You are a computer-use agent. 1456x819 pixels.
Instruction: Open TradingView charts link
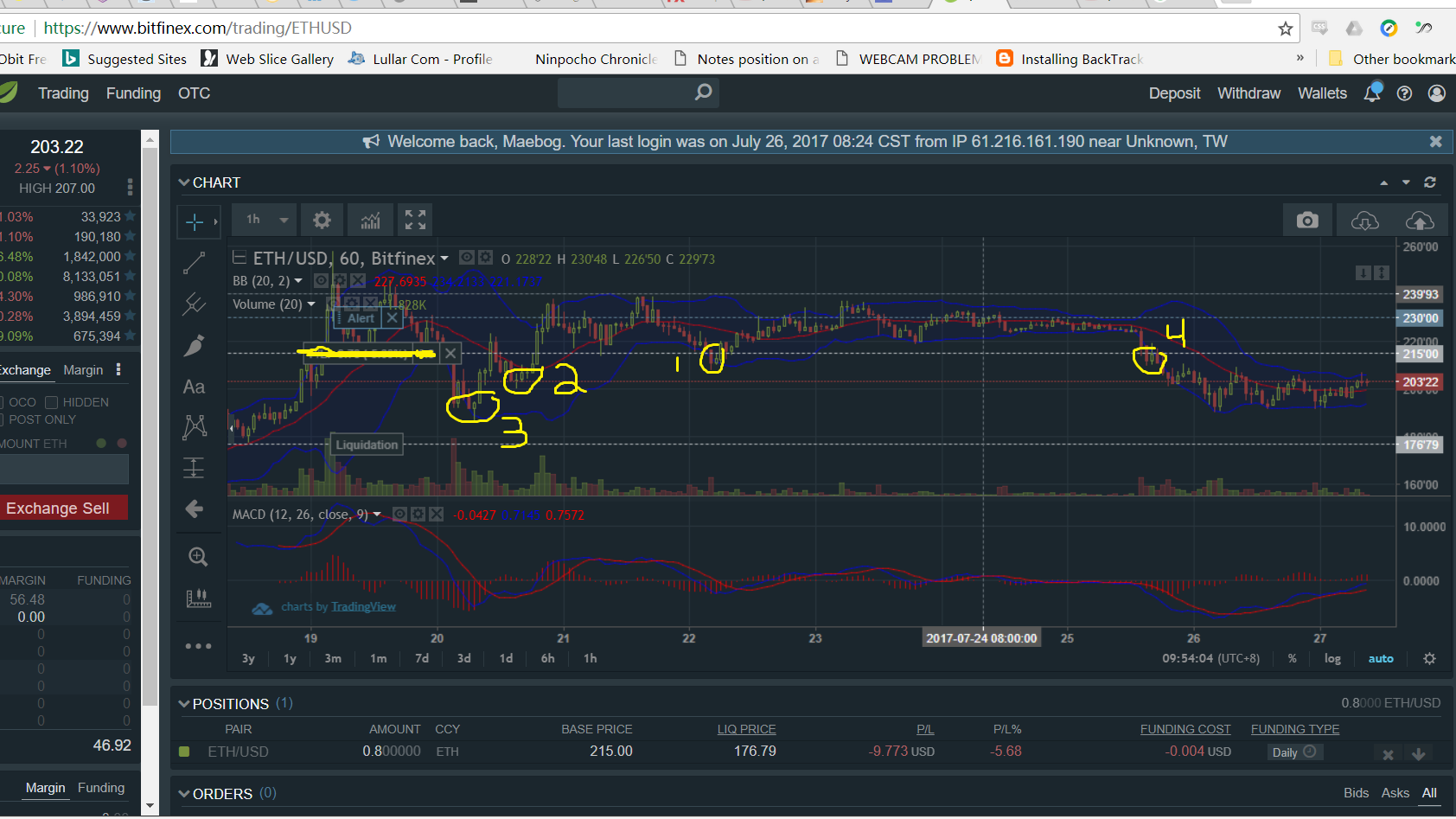click(363, 607)
